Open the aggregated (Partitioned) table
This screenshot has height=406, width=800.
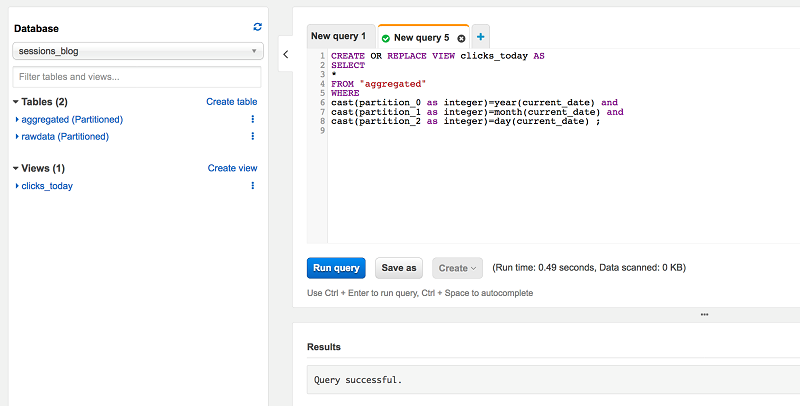pos(72,119)
